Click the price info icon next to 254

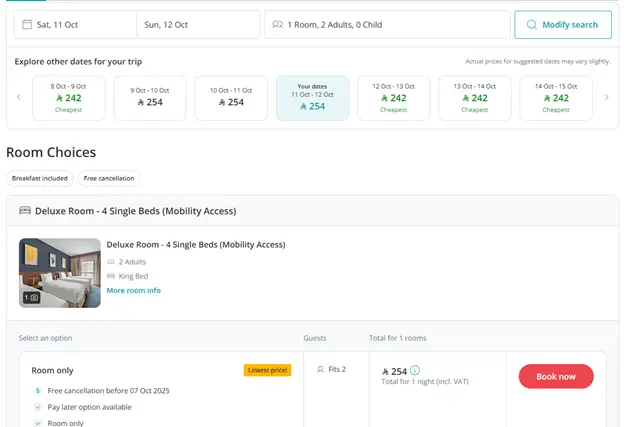click(415, 371)
